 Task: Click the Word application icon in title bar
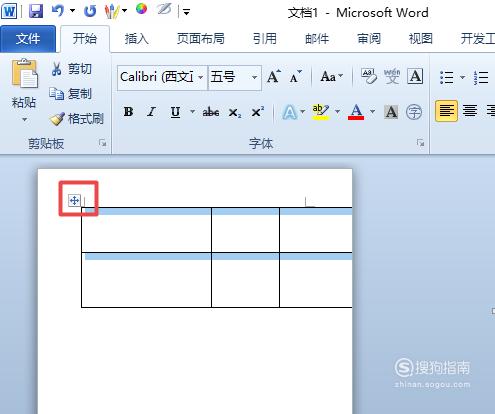tap(9, 11)
